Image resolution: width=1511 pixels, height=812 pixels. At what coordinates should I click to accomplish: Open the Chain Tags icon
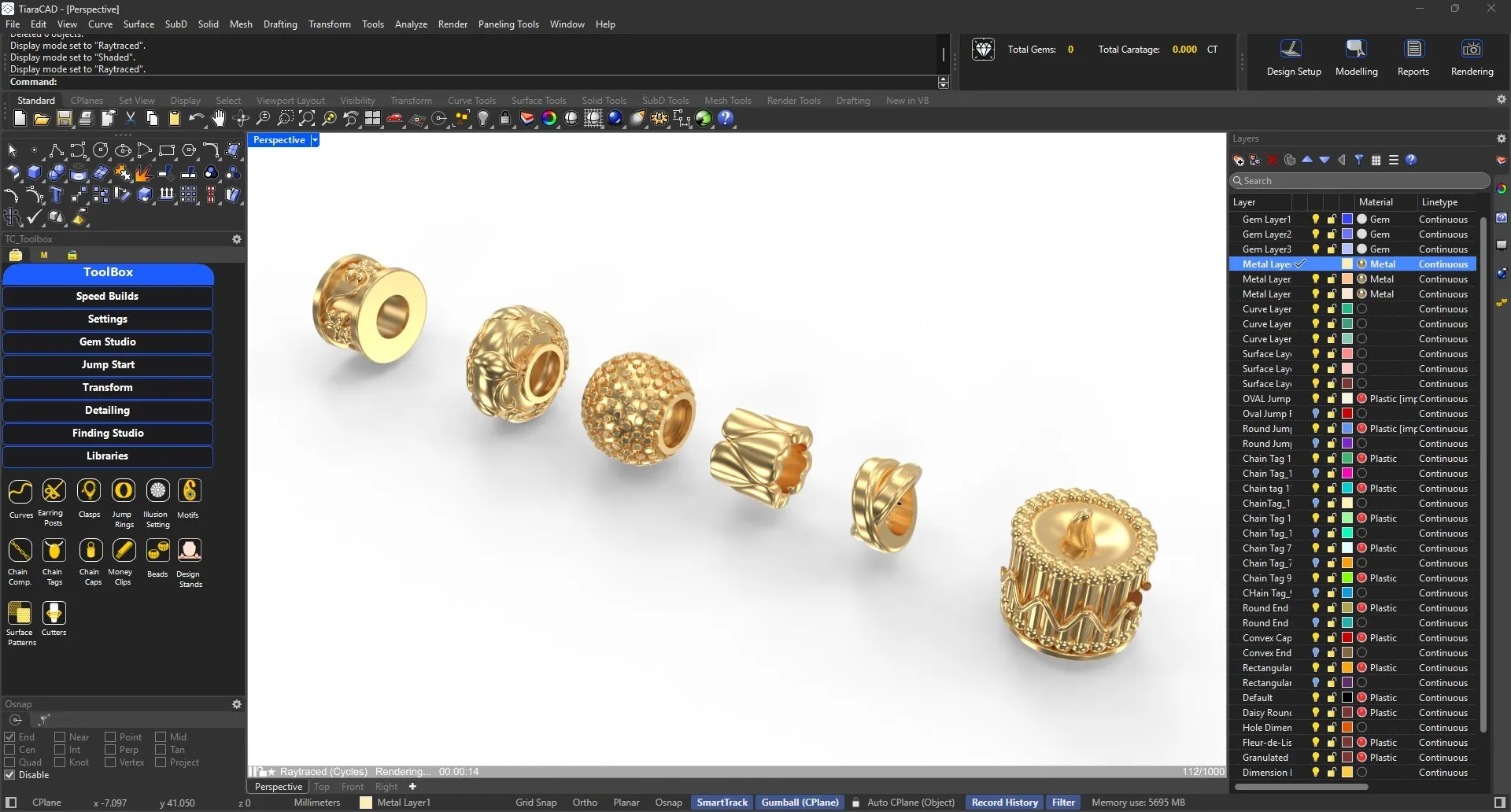(x=54, y=551)
